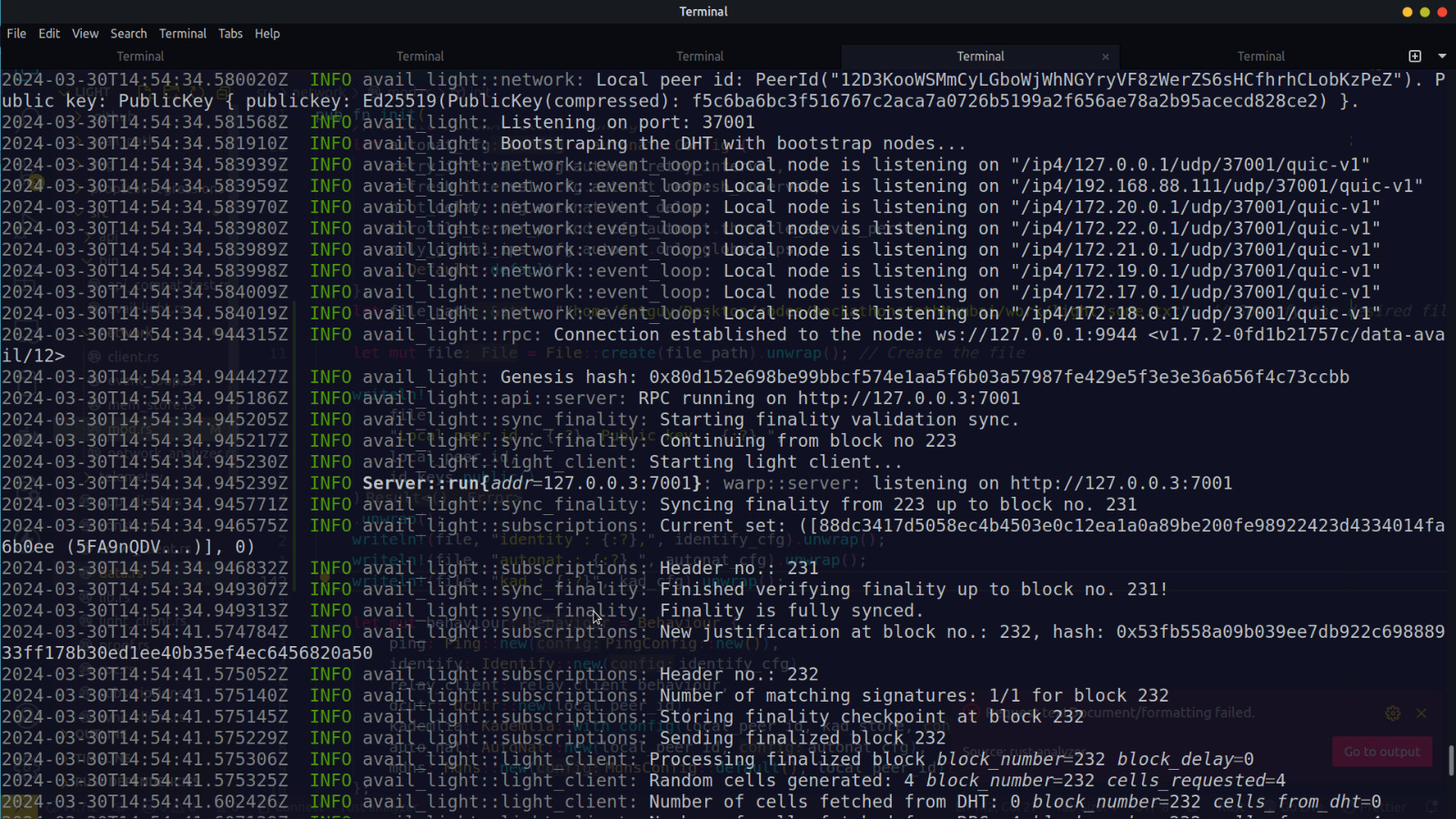The image size is (1456, 819).
Task: Click 'Server::run{addr=127.0.0.3:7001}' text
Action: click(532, 483)
